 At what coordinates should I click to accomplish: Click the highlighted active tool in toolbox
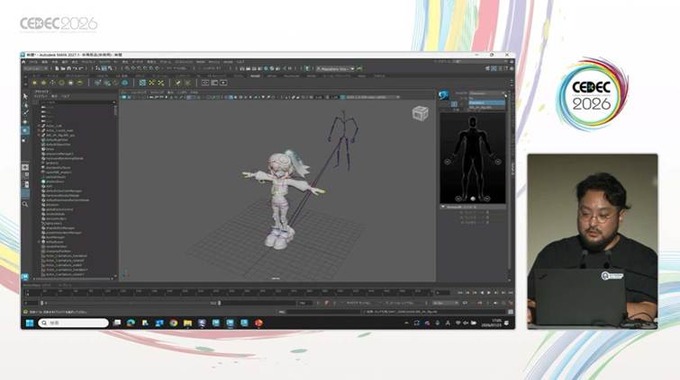point(25,130)
